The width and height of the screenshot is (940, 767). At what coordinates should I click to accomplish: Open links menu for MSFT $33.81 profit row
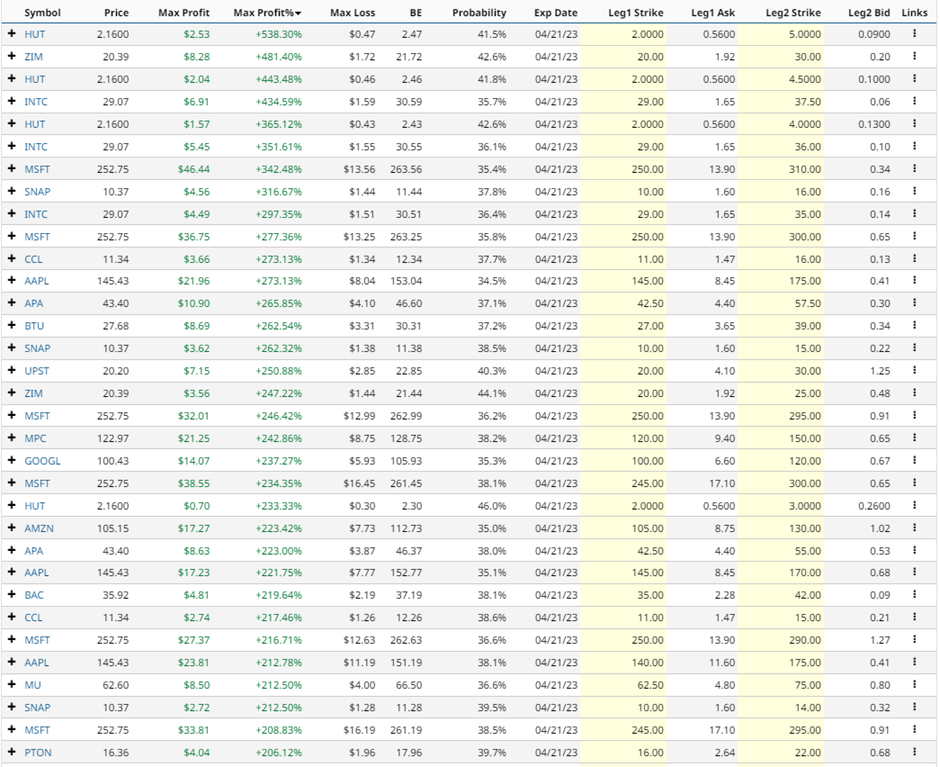pos(914,729)
